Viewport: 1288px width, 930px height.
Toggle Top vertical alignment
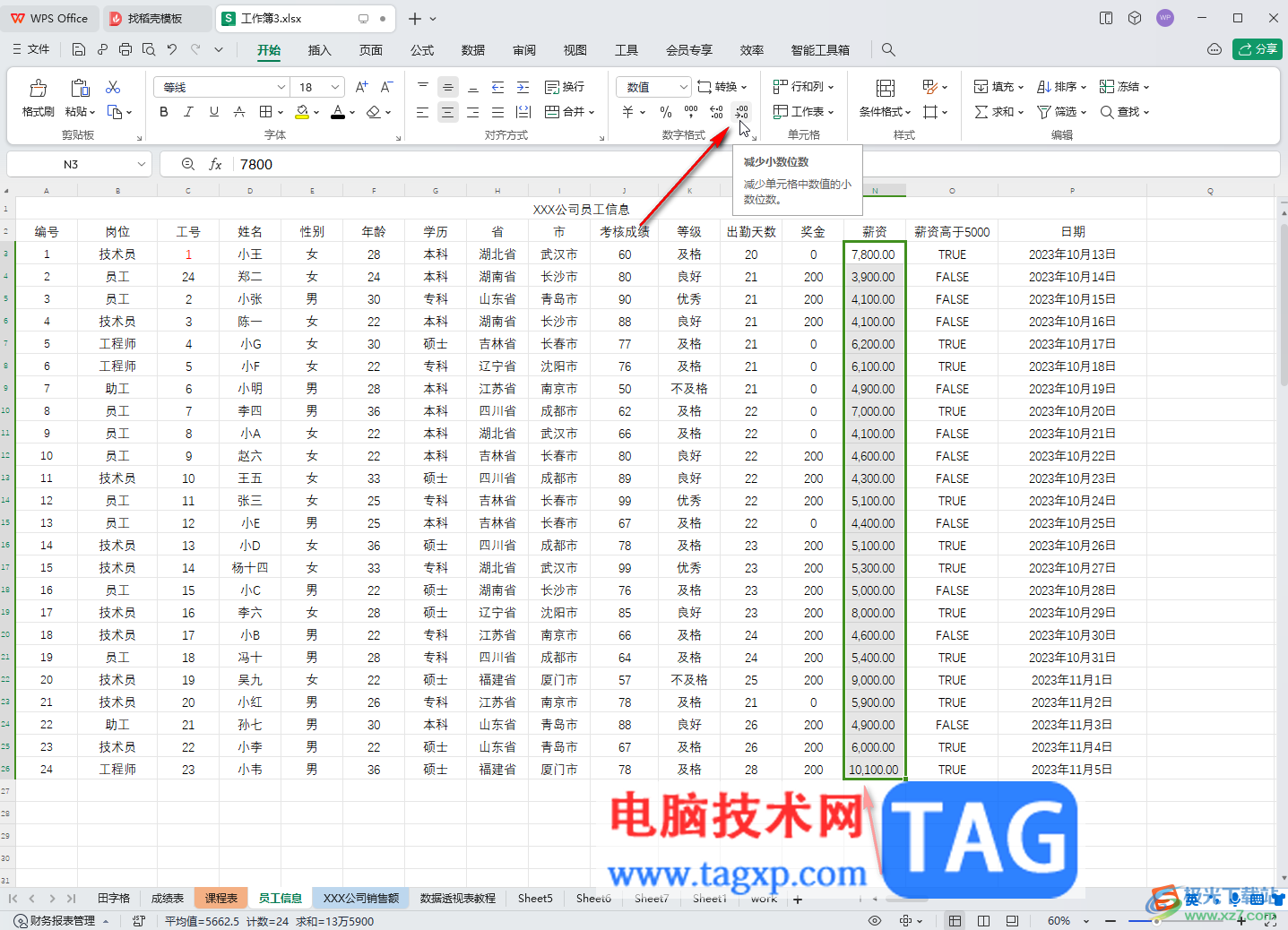pos(423,87)
